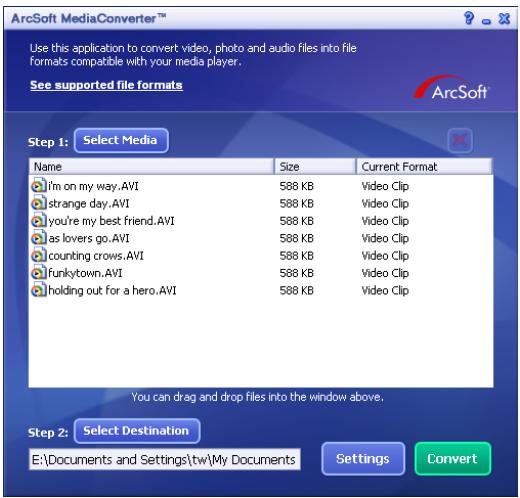Select file name holding out for a hero.AVI
520x498 pixels.
click(x=112, y=290)
